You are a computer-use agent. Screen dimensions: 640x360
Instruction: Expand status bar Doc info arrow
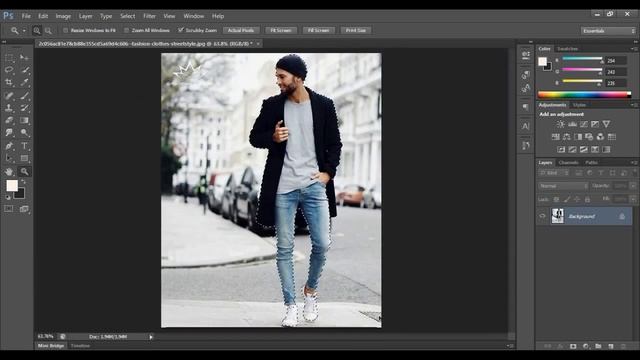point(151,337)
